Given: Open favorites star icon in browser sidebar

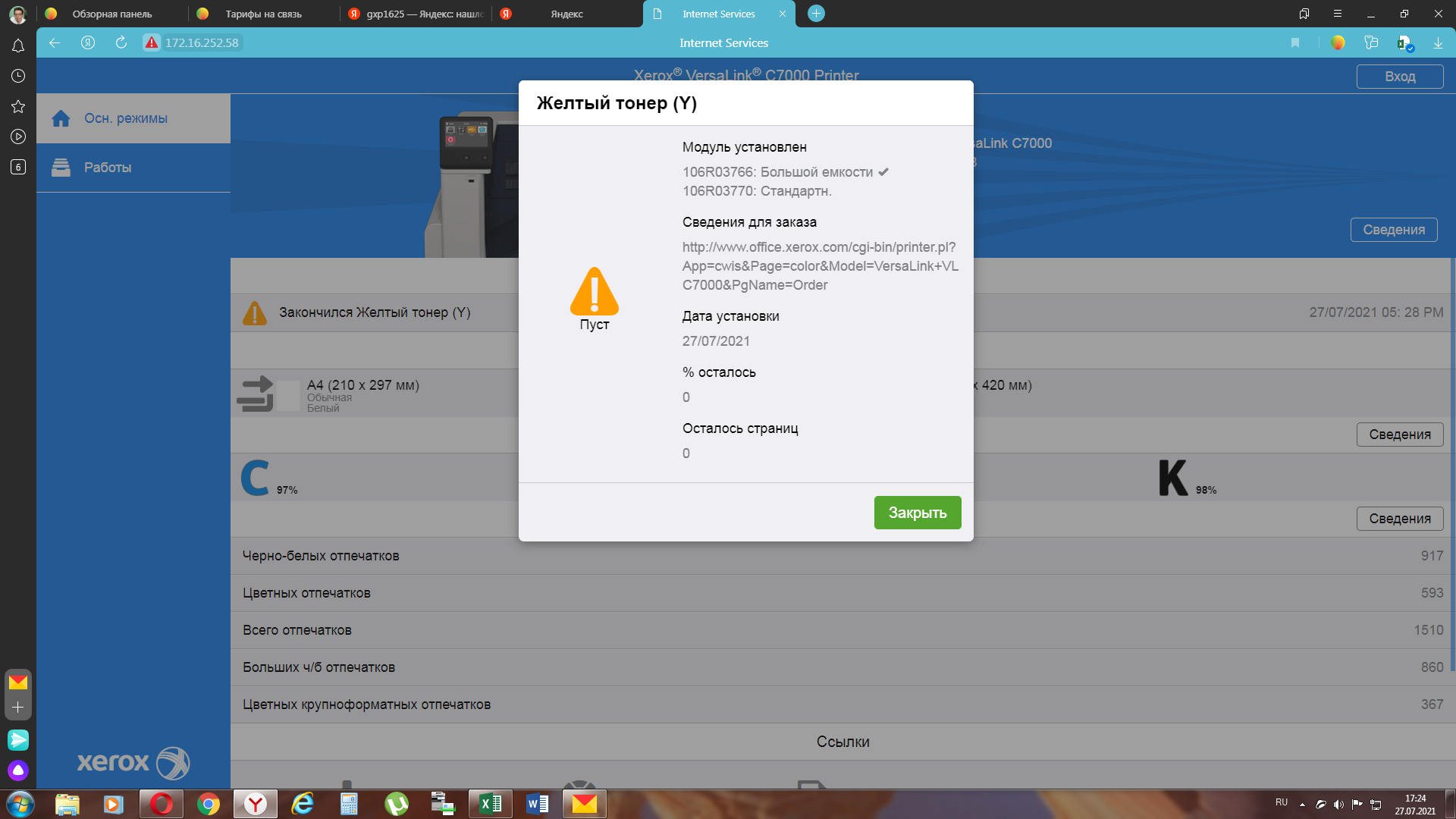Looking at the screenshot, I should [x=18, y=106].
